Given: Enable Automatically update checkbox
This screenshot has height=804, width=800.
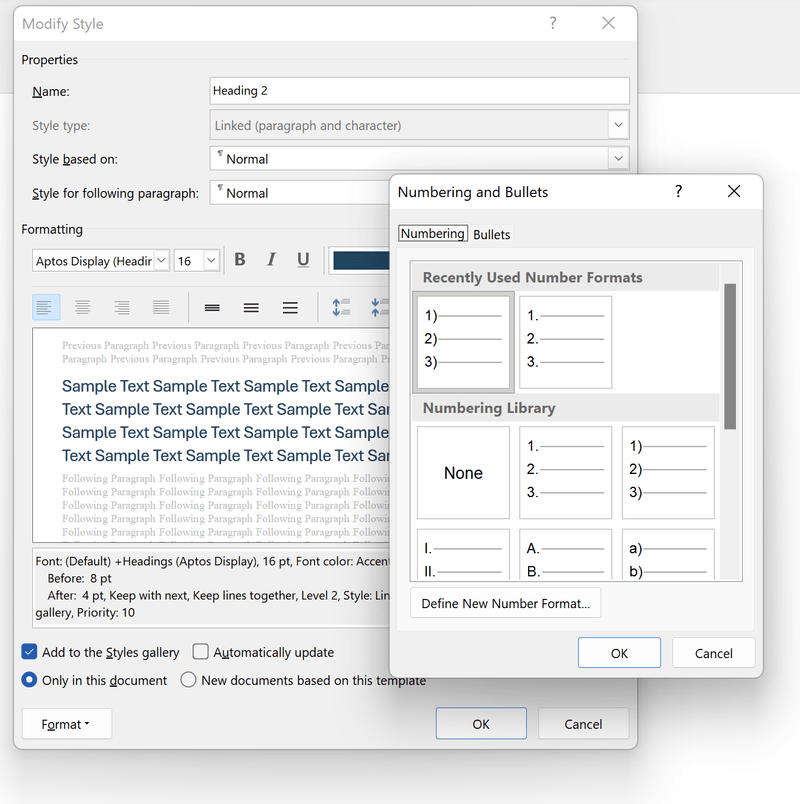Looking at the screenshot, I should (201, 652).
